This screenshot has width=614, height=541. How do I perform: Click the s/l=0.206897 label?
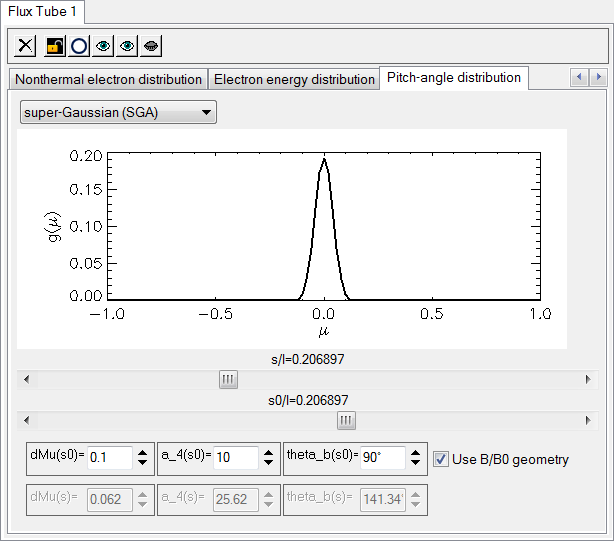pyautogui.click(x=307, y=359)
